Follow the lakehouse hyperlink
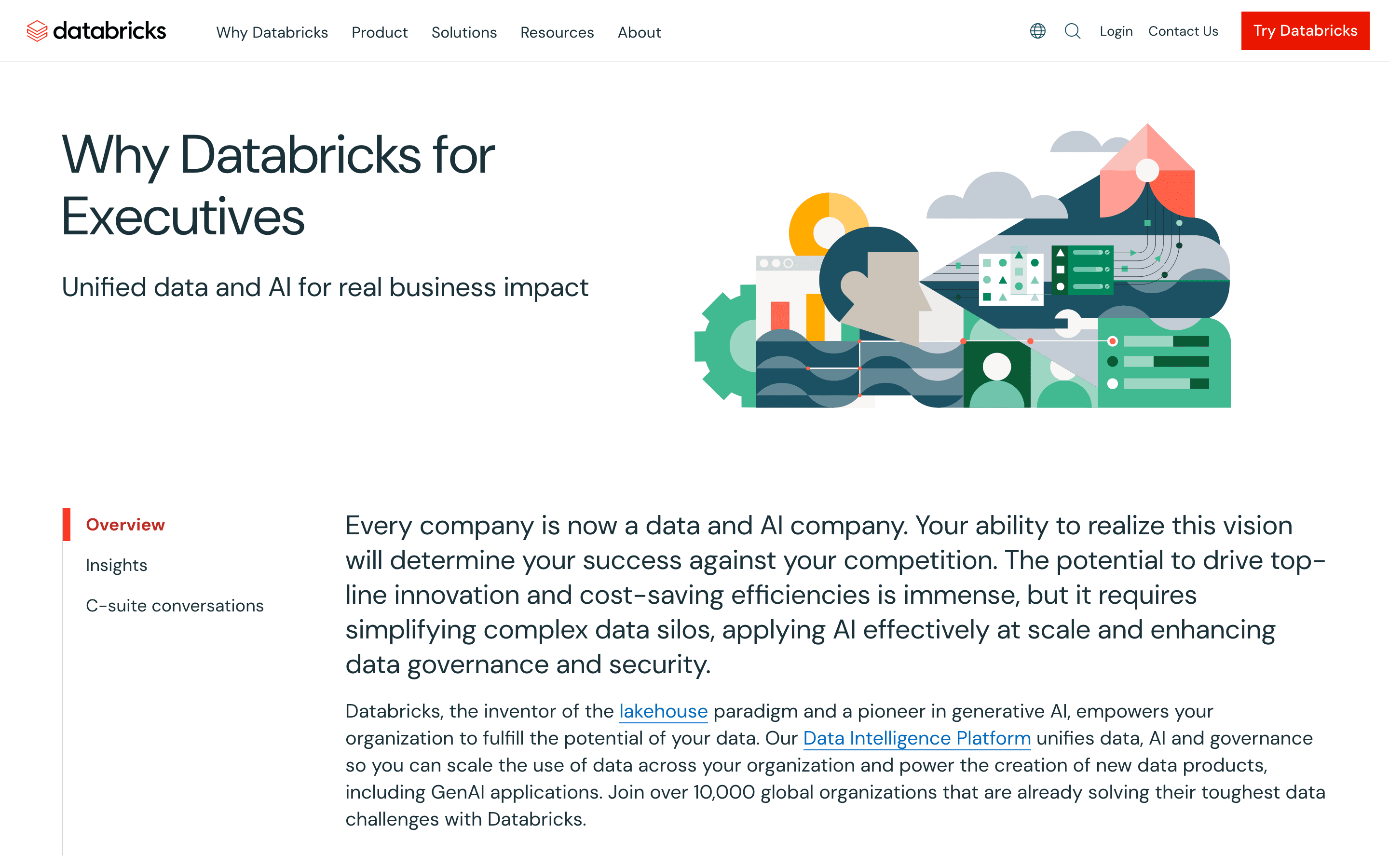Image resolution: width=1389 pixels, height=868 pixels. click(663, 711)
